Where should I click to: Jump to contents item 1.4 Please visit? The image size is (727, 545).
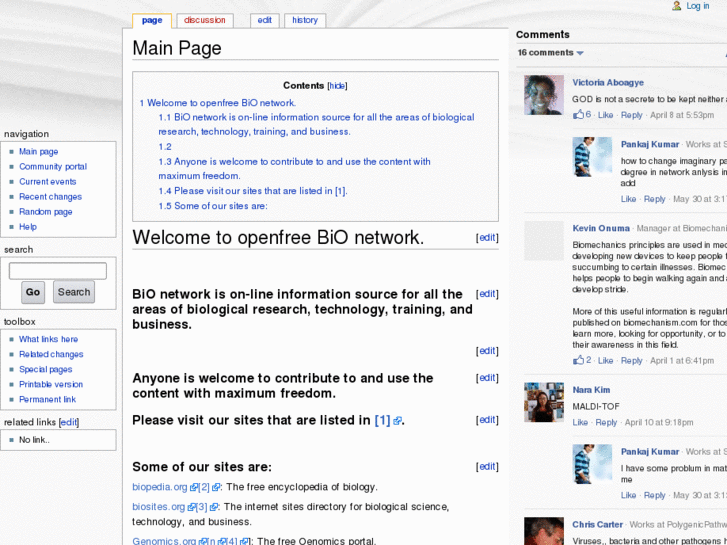tap(253, 191)
